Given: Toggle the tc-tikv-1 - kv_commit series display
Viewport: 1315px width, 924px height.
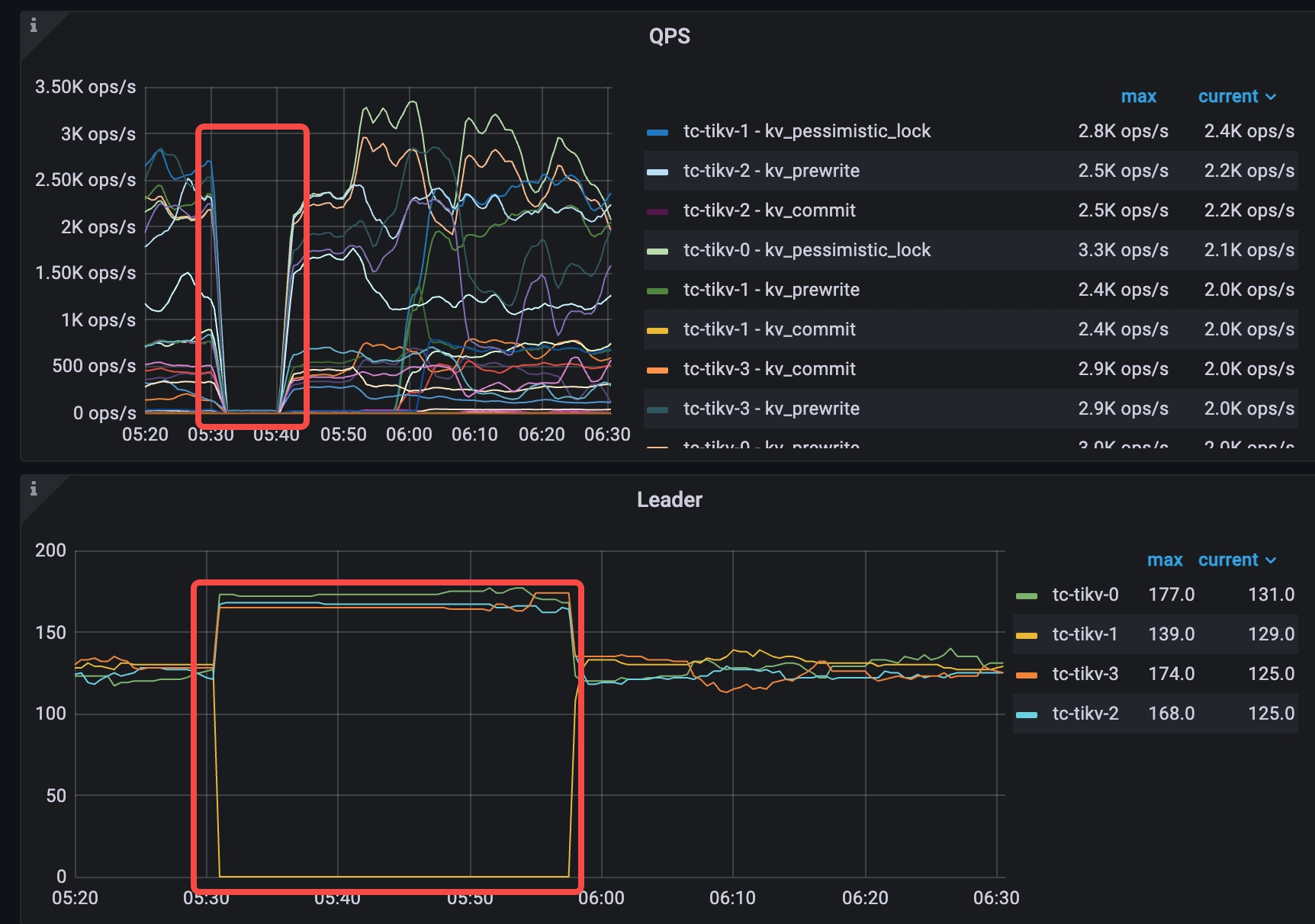Looking at the screenshot, I should pos(767,329).
